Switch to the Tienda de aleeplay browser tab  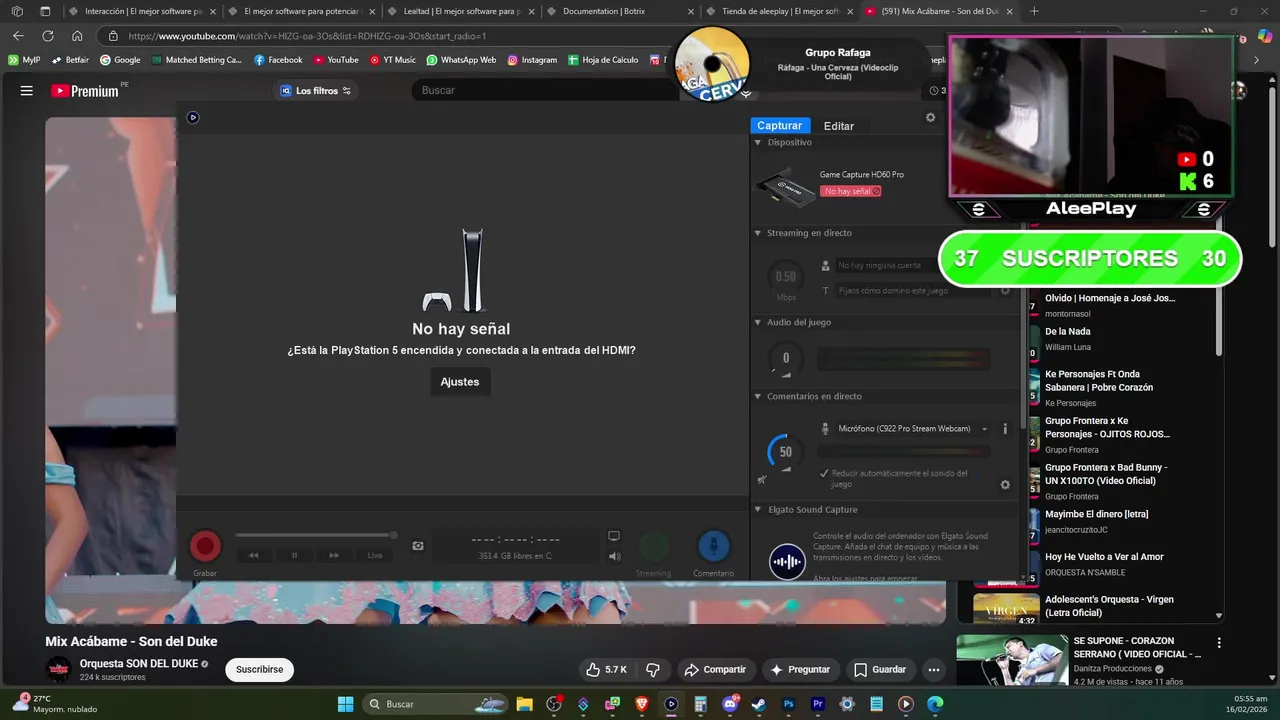[780, 12]
